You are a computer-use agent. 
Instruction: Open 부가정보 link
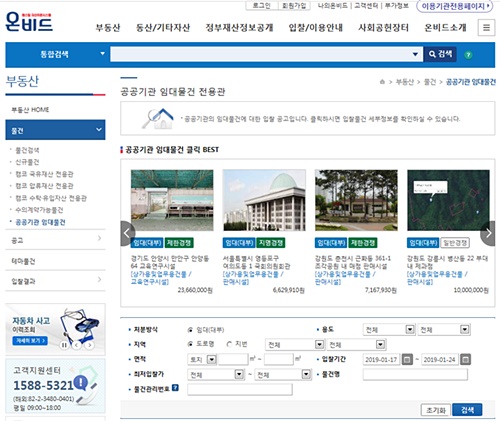(x=397, y=6)
